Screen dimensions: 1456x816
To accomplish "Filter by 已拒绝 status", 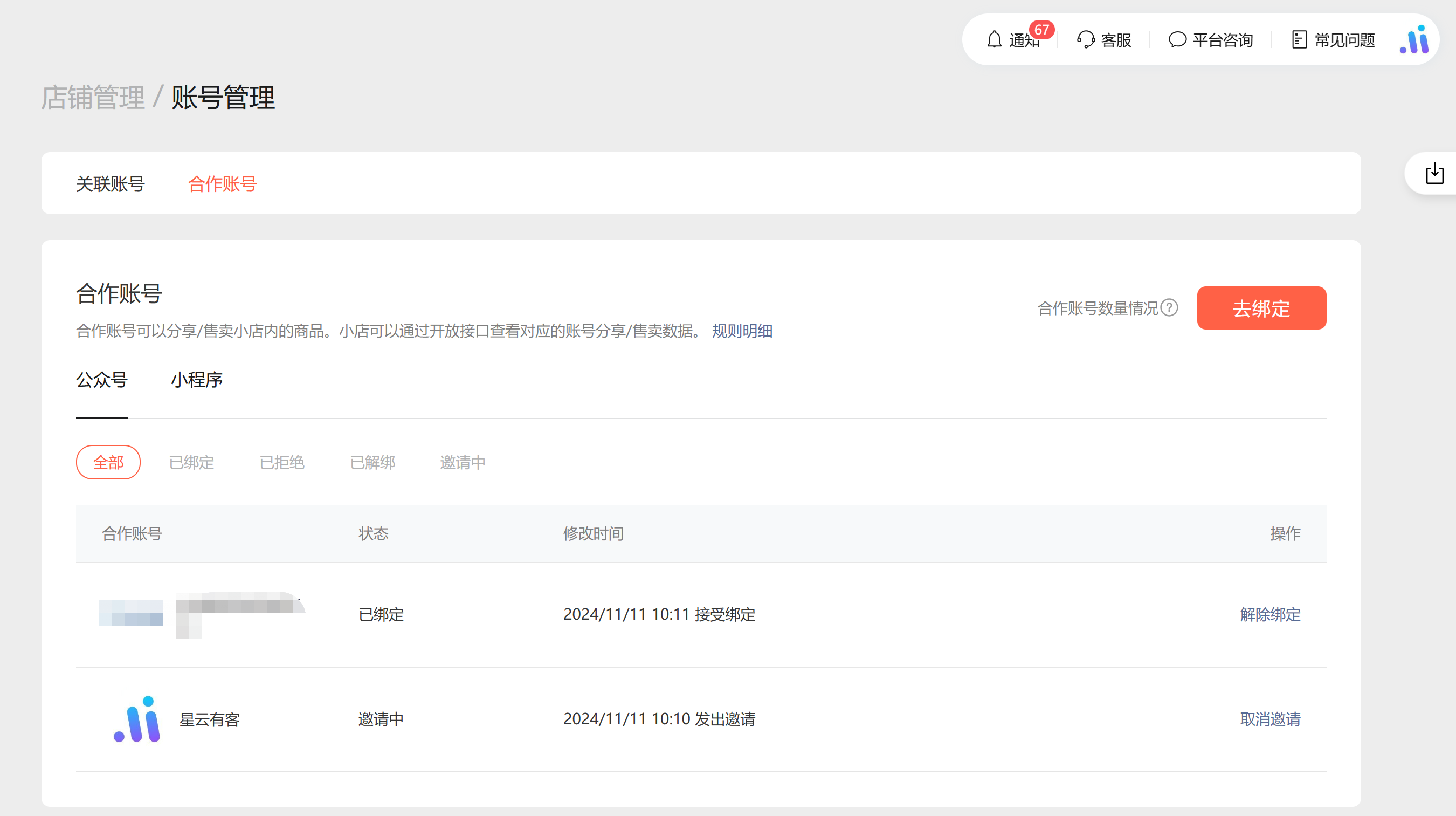I will [282, 463].
